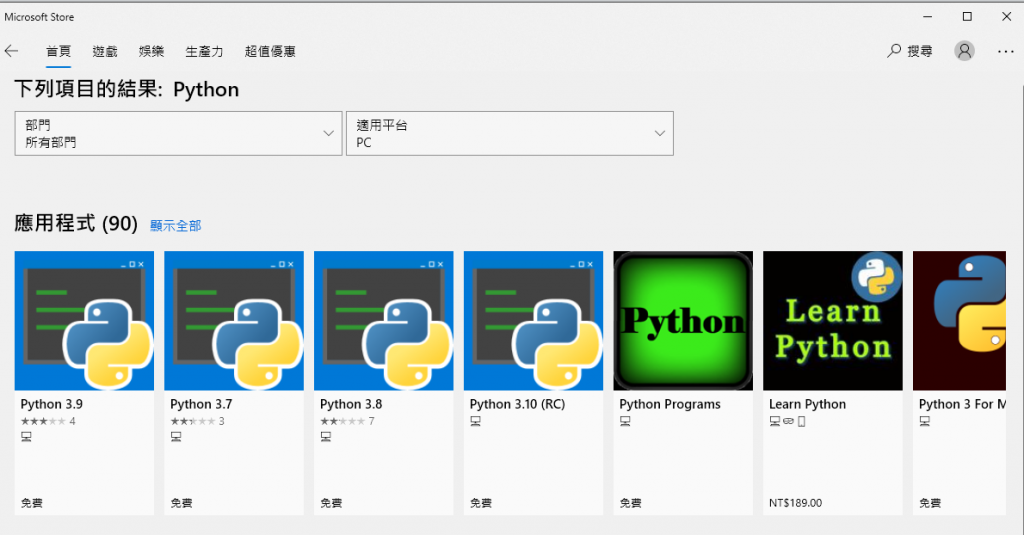Click the 顯示全部 show all link

[176, 225]
